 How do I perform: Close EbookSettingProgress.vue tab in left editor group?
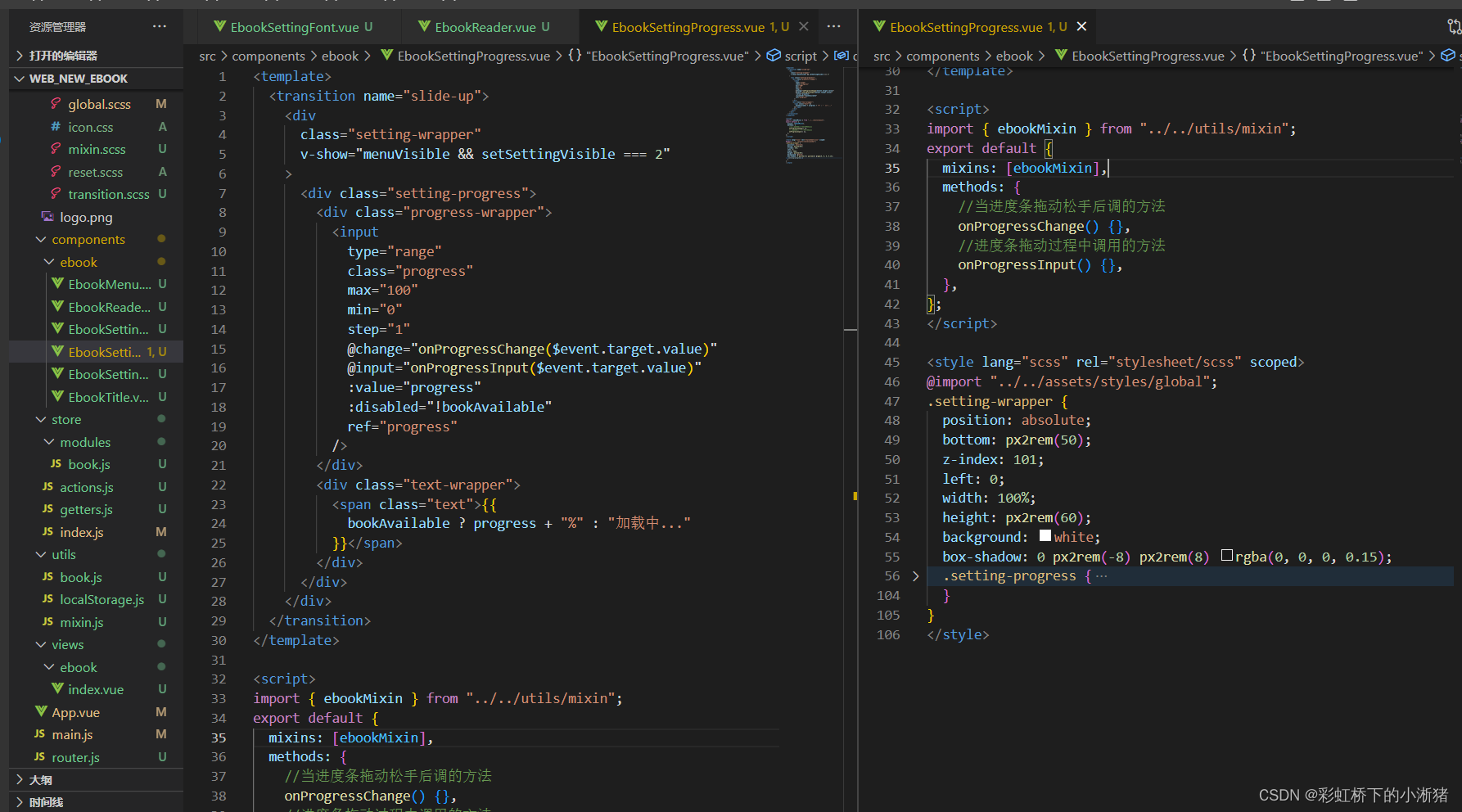pyautogui.click(x=804, y=27)
